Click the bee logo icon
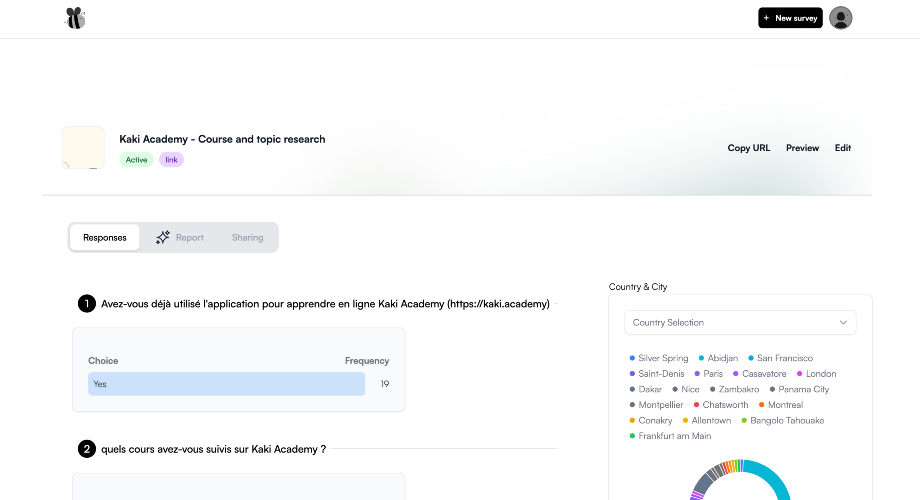 tap(75, 18)
